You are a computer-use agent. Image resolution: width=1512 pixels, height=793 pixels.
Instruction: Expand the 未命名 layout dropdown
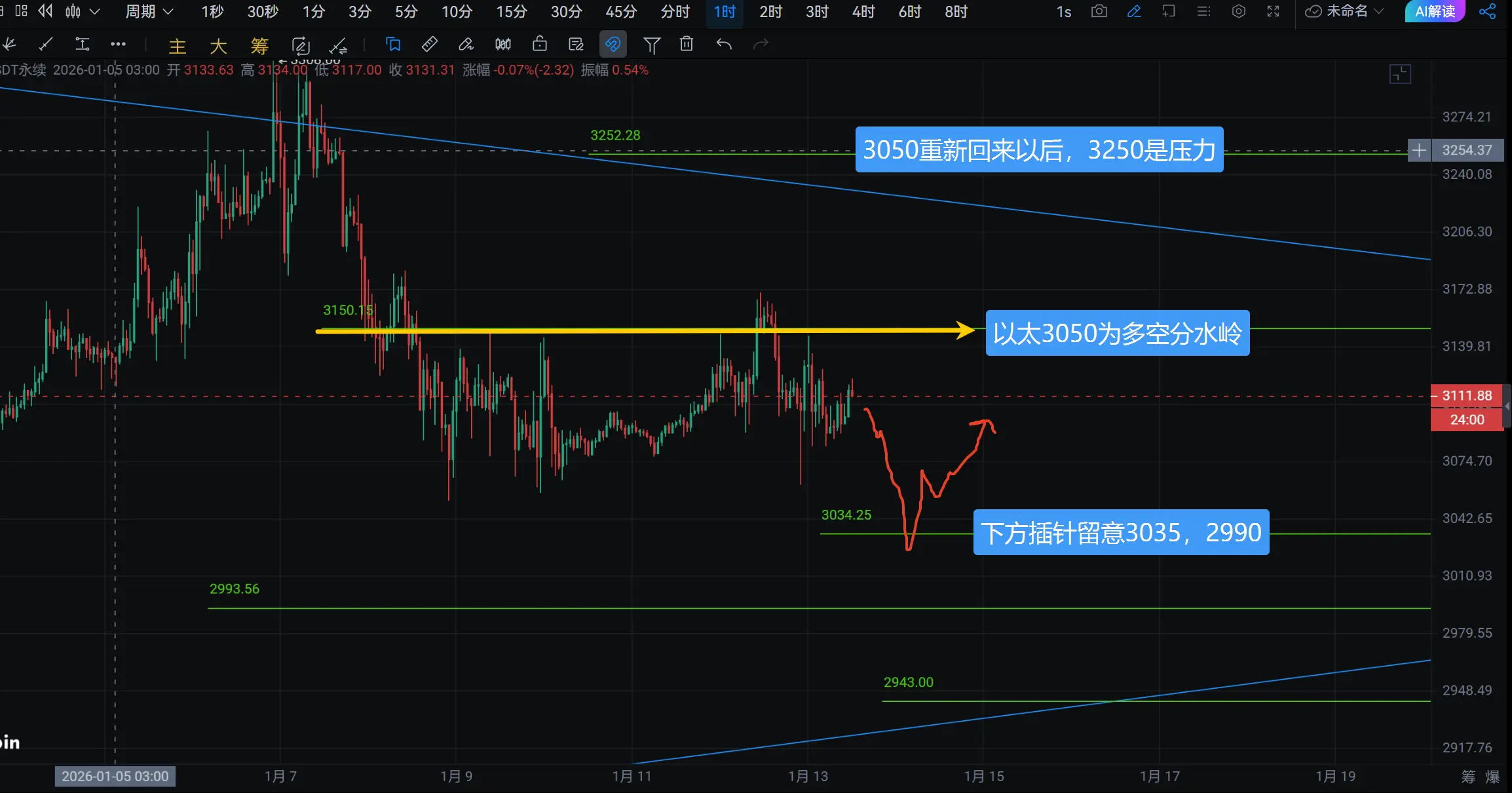click(x=1378, y=12)
